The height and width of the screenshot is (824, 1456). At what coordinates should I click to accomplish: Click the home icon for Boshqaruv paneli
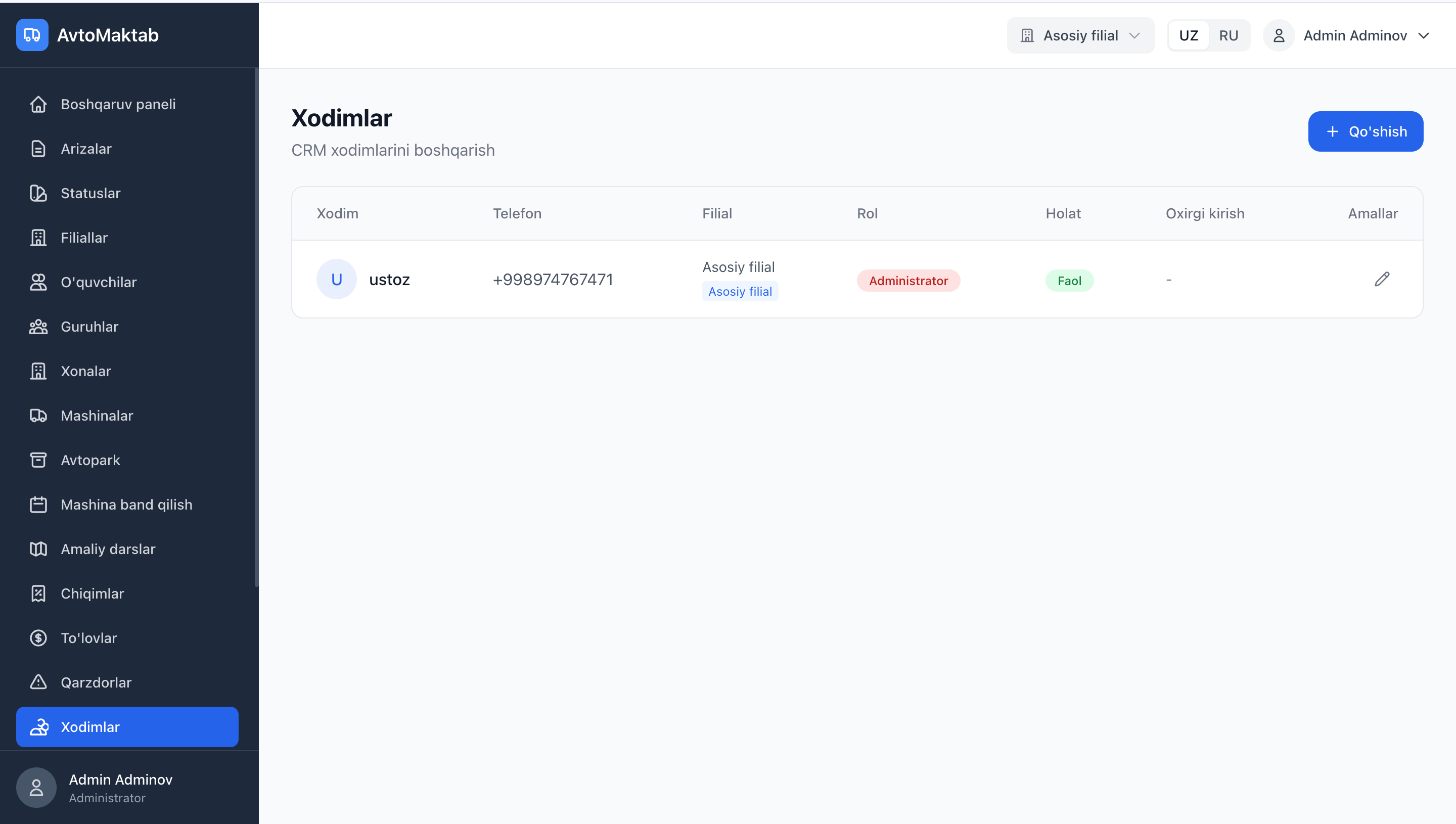38,104
